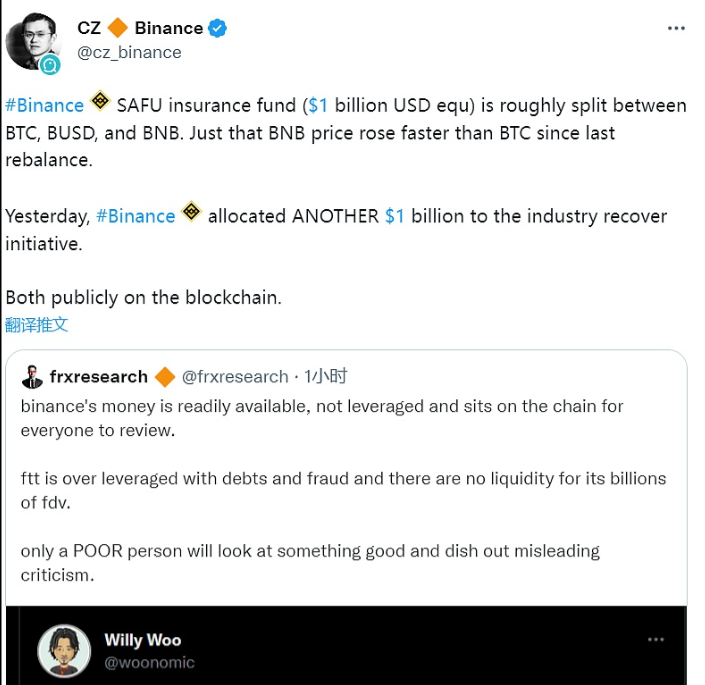Image resolution: width=705 pixels, height=685 pixels.
Task: Click the orange diamond beside frxresearch
Action: 165,376
